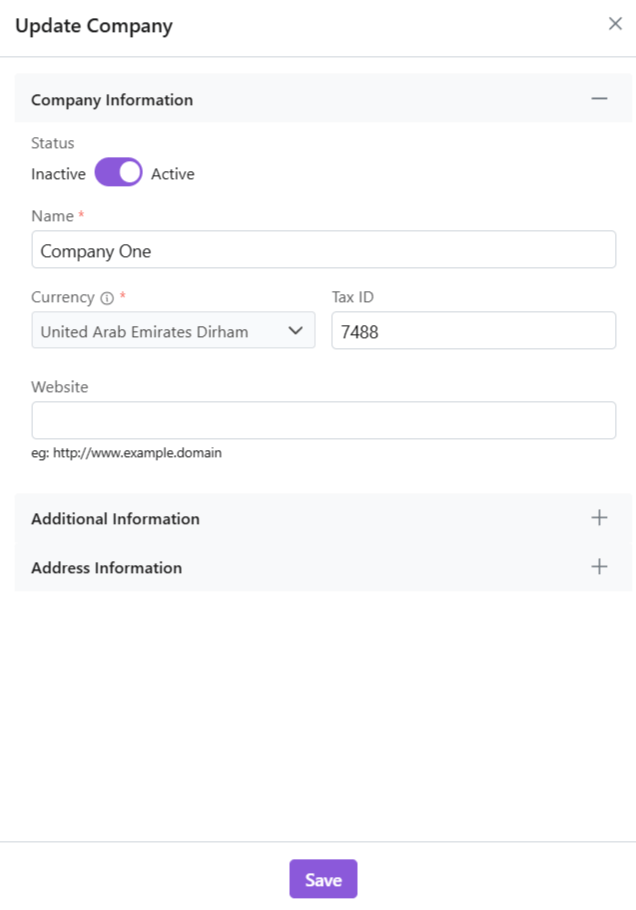Click the Tax ID field showing 7488

[473, 331]
